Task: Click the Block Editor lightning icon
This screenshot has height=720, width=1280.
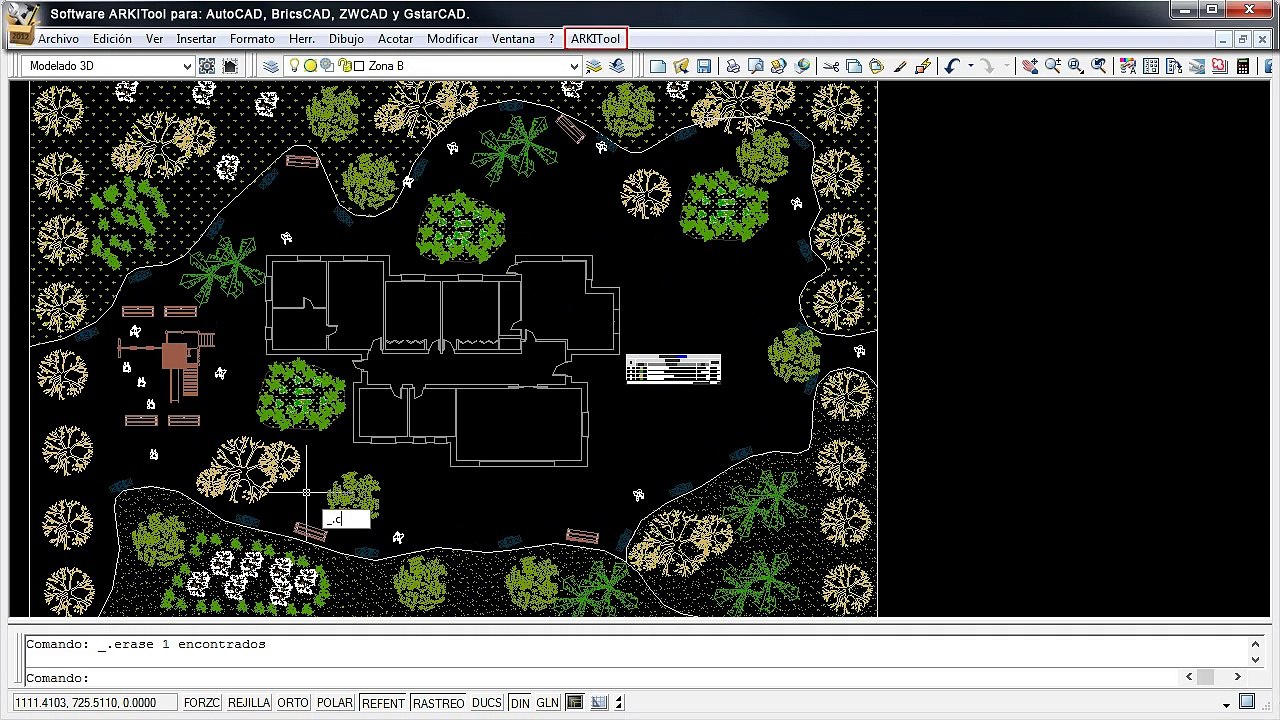Action: 923,66
